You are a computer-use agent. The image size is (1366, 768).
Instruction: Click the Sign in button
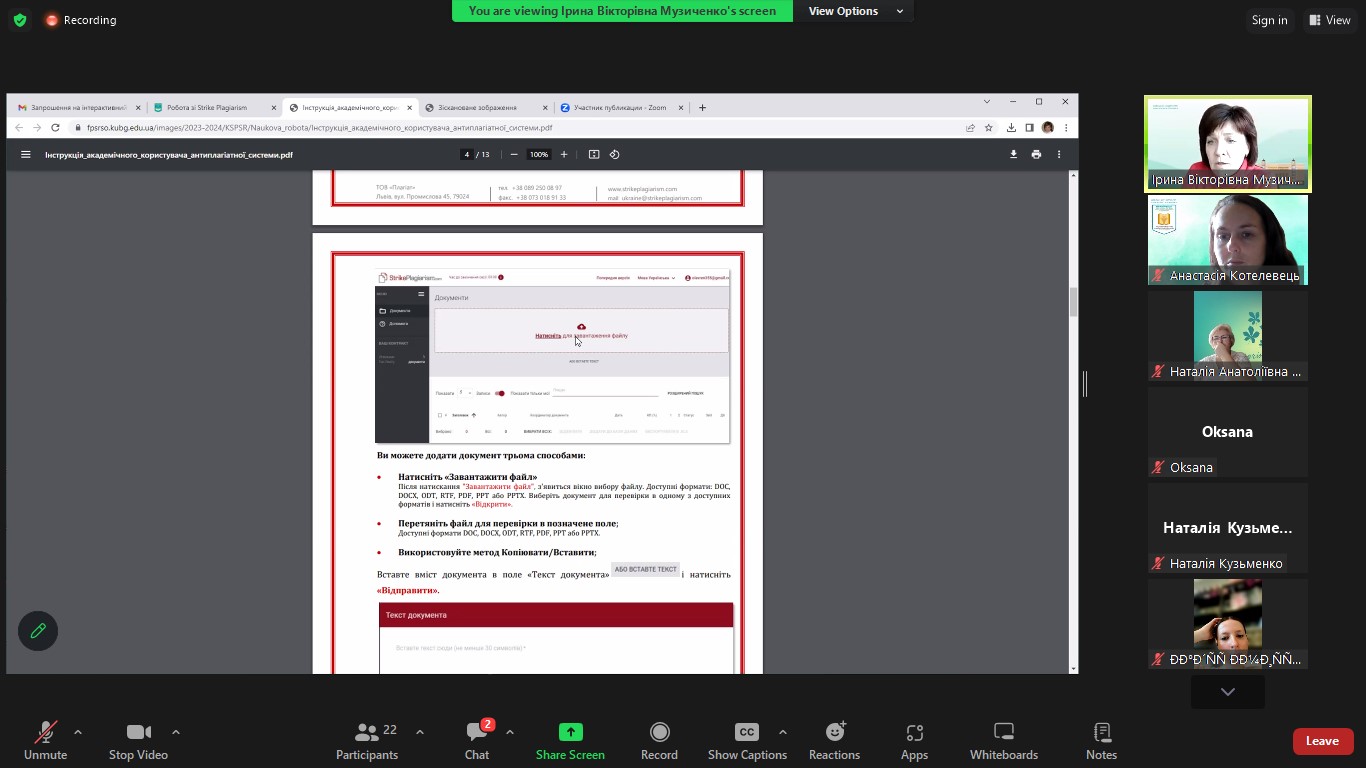click(1269, 20)
